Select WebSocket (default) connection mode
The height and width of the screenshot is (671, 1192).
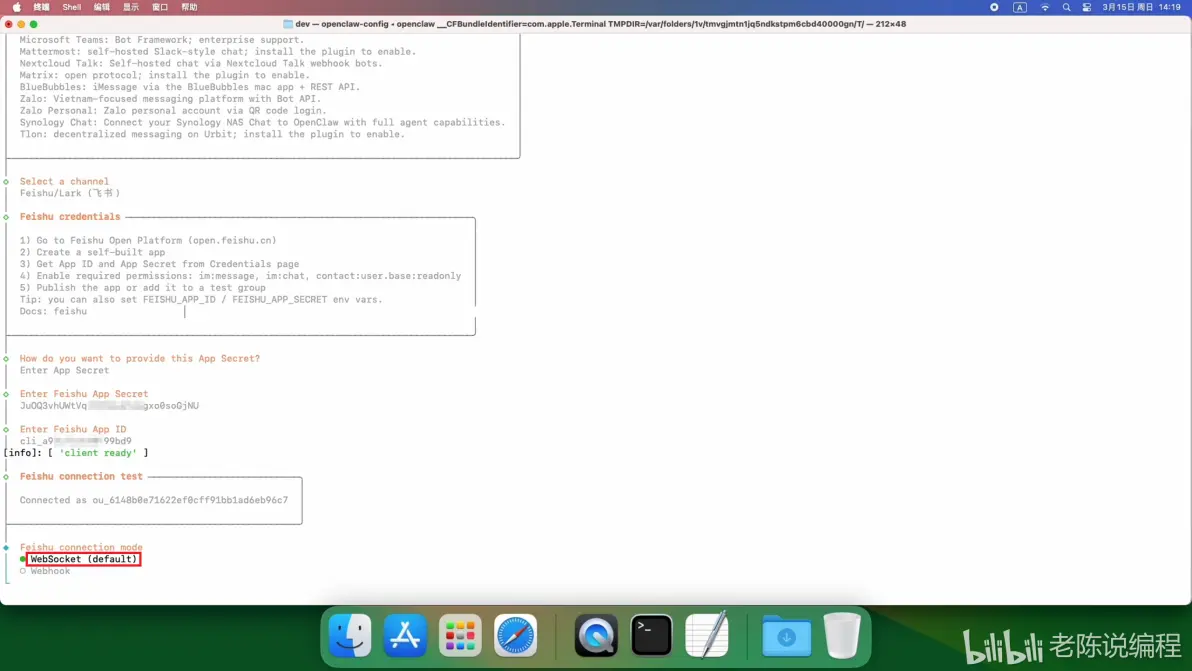tap(84, 559)
